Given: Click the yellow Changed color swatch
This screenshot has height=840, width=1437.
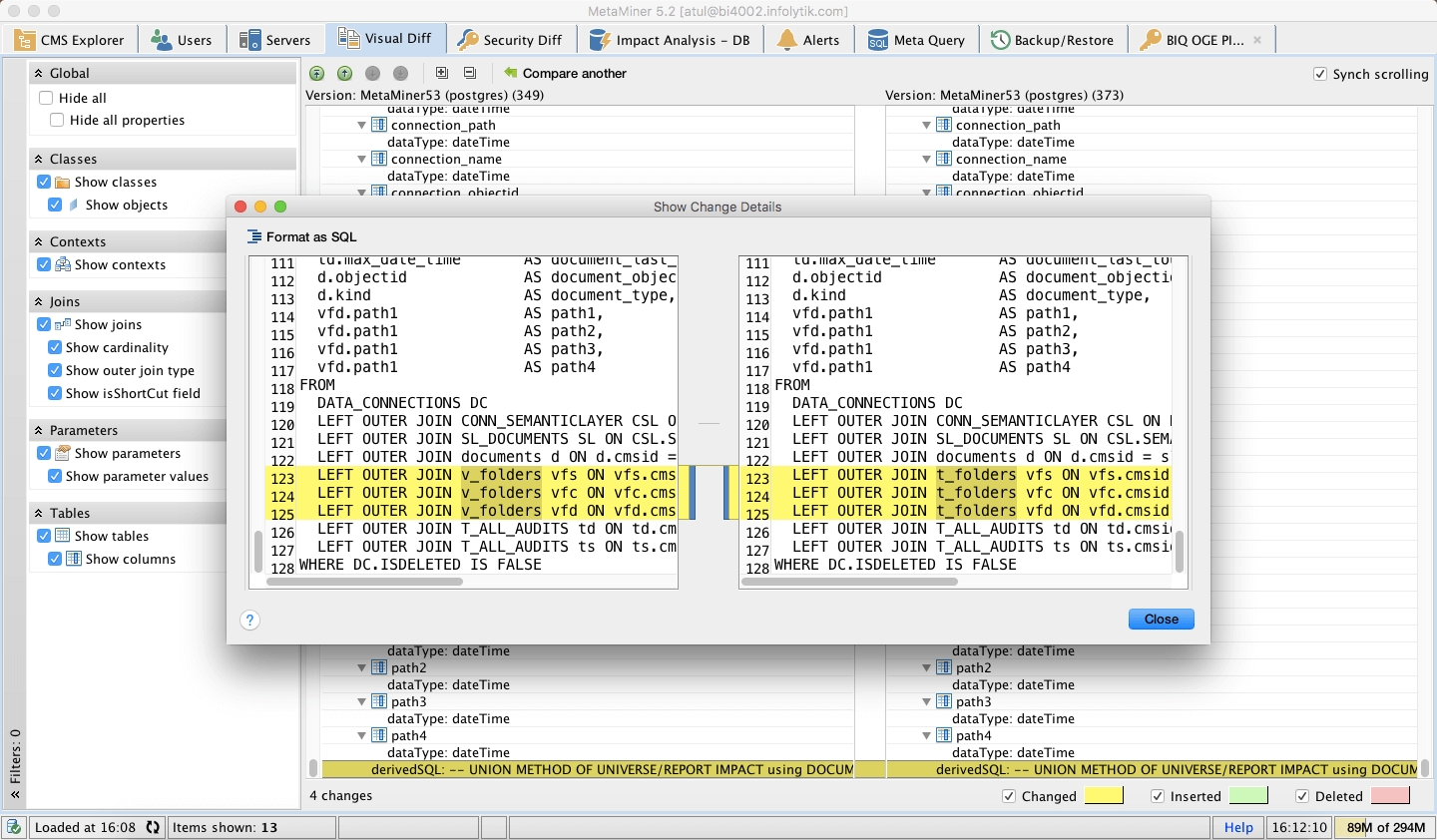Looking at the screenshot, I should click(x=1104, y=795).
